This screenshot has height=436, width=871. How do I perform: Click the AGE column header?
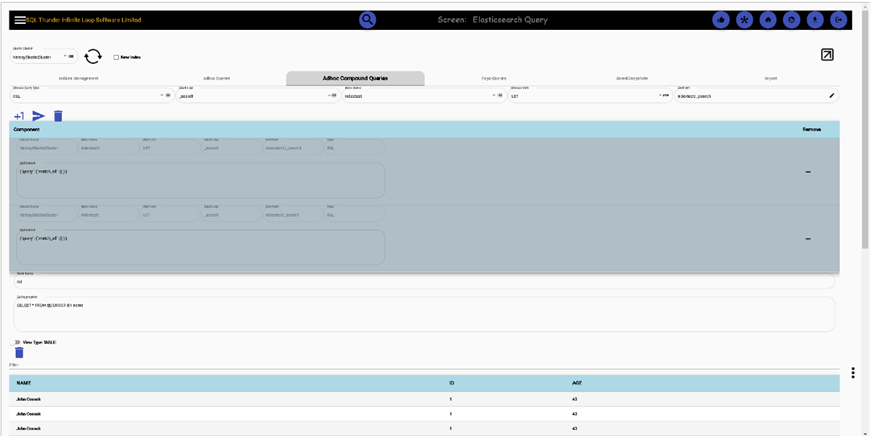(577, 383)
